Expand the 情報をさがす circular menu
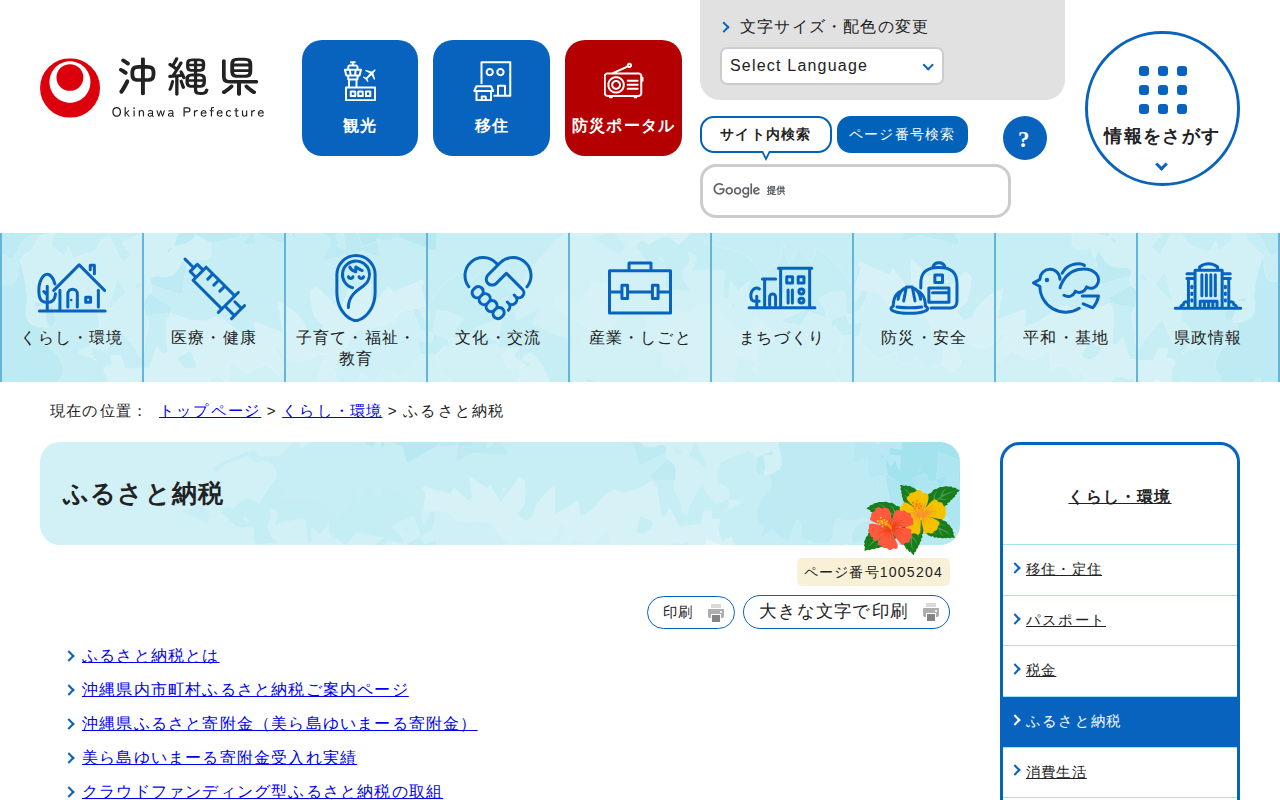 (x=1162, y=109)
